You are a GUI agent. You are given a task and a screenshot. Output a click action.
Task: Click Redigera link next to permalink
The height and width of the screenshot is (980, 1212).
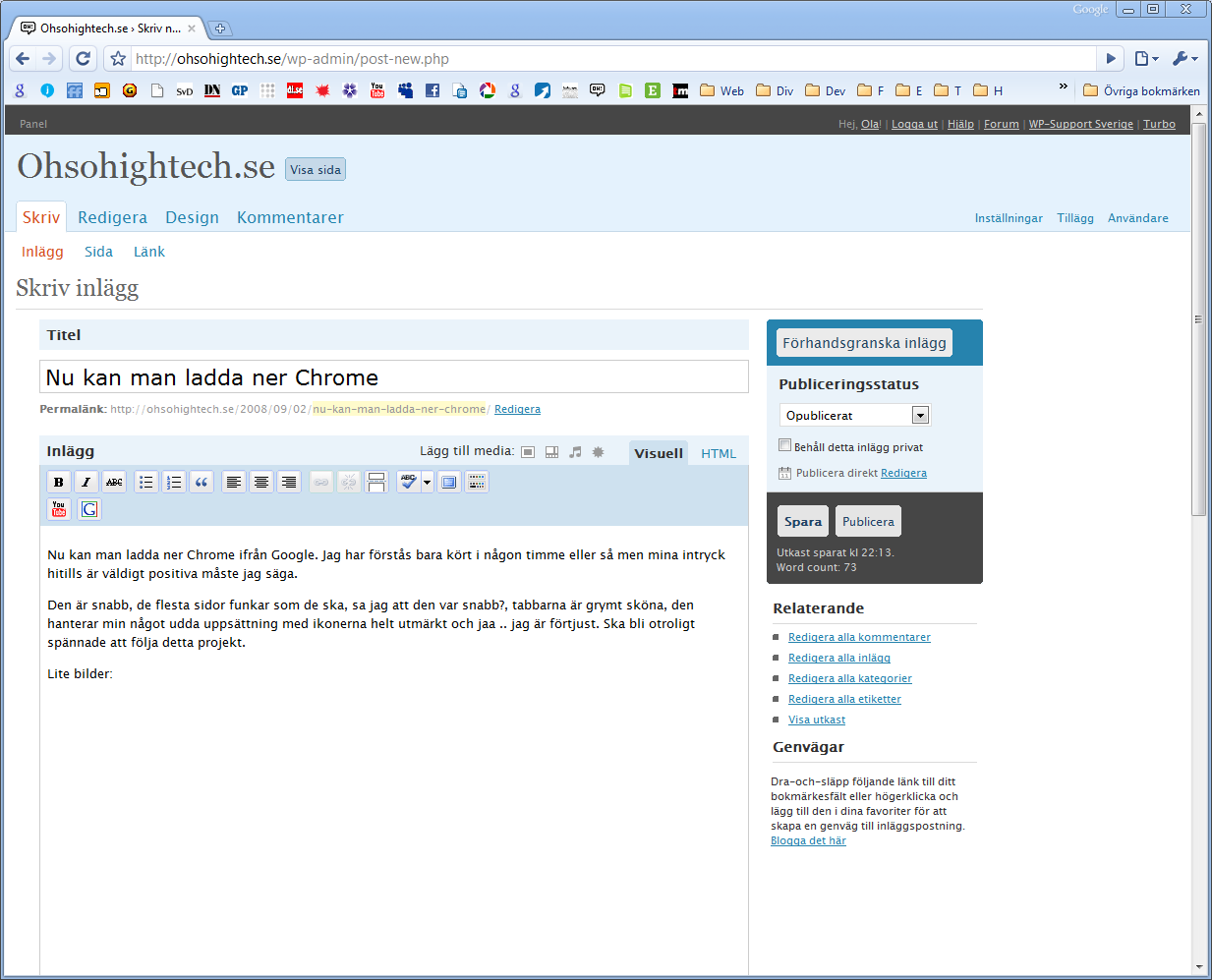point(517,409)
